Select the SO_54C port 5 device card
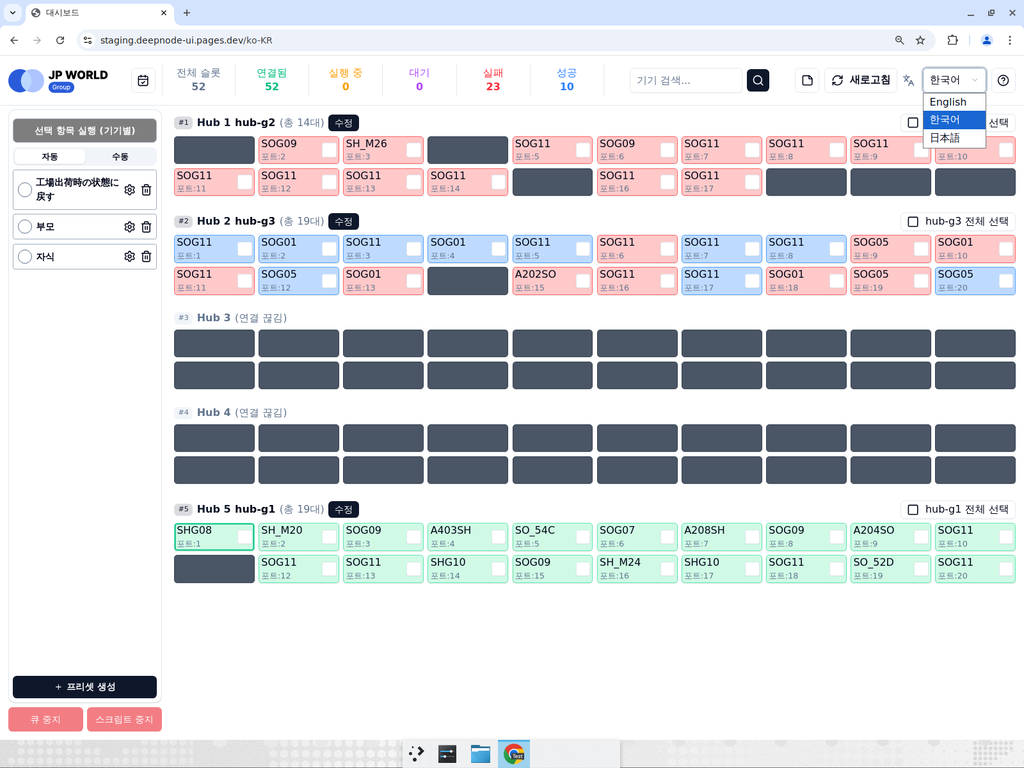 click(x=552, y=537)
